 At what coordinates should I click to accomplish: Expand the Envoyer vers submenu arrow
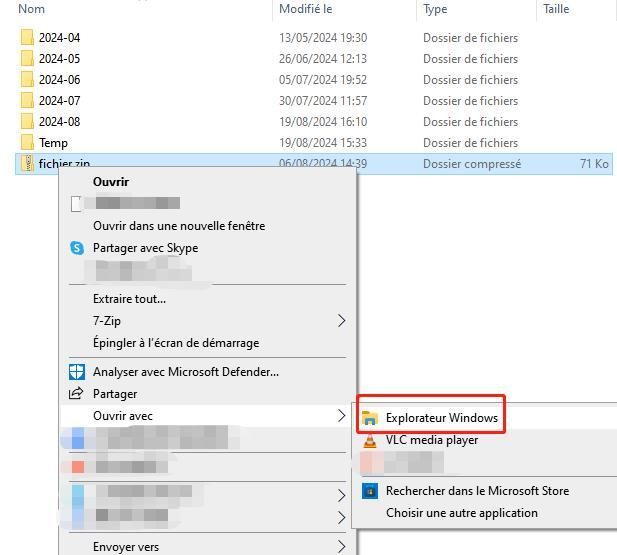click(341, 546)
